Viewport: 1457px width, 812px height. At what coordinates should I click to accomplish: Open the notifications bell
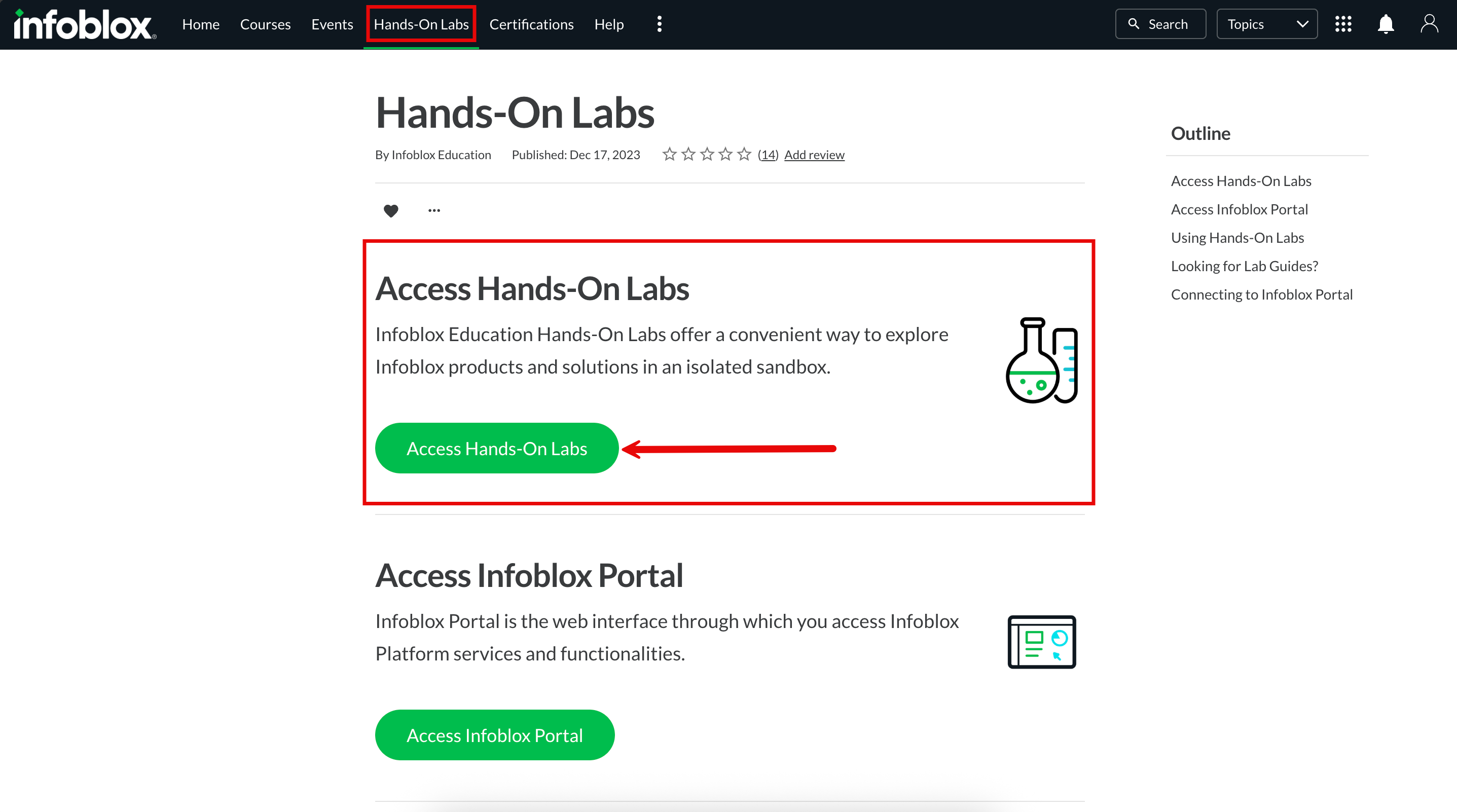click(1385, 24)
